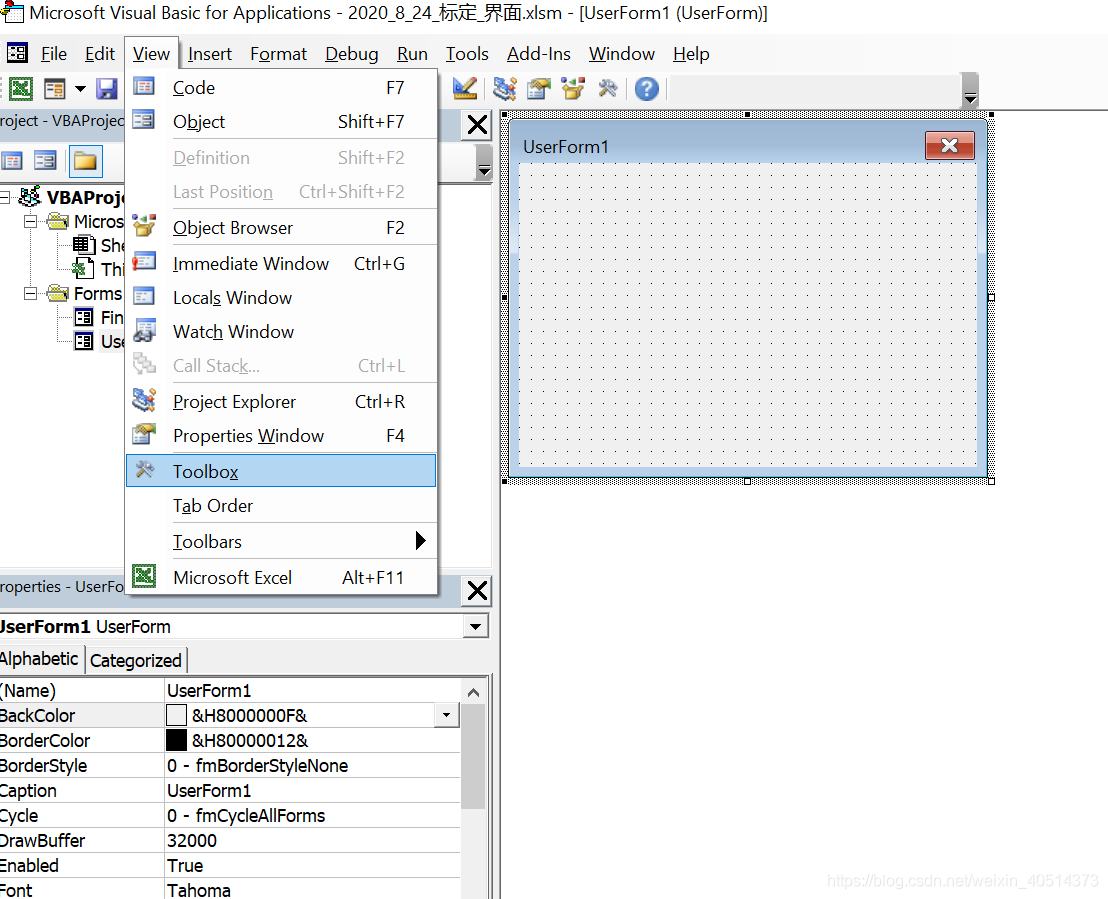Click the Font Tahoma value
The width and height of the screenshot is (1108, 899).
312,890
